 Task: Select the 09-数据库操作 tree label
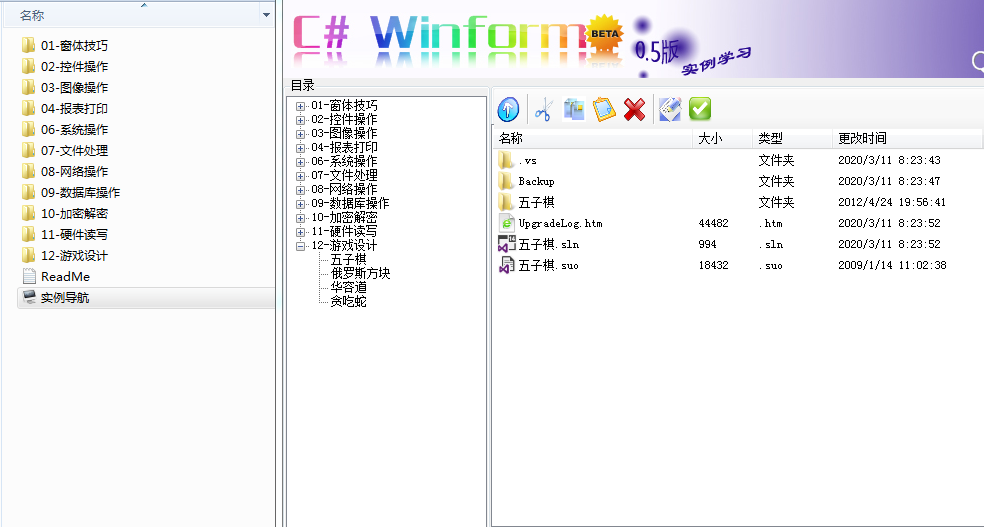click(x=350, y=204)
